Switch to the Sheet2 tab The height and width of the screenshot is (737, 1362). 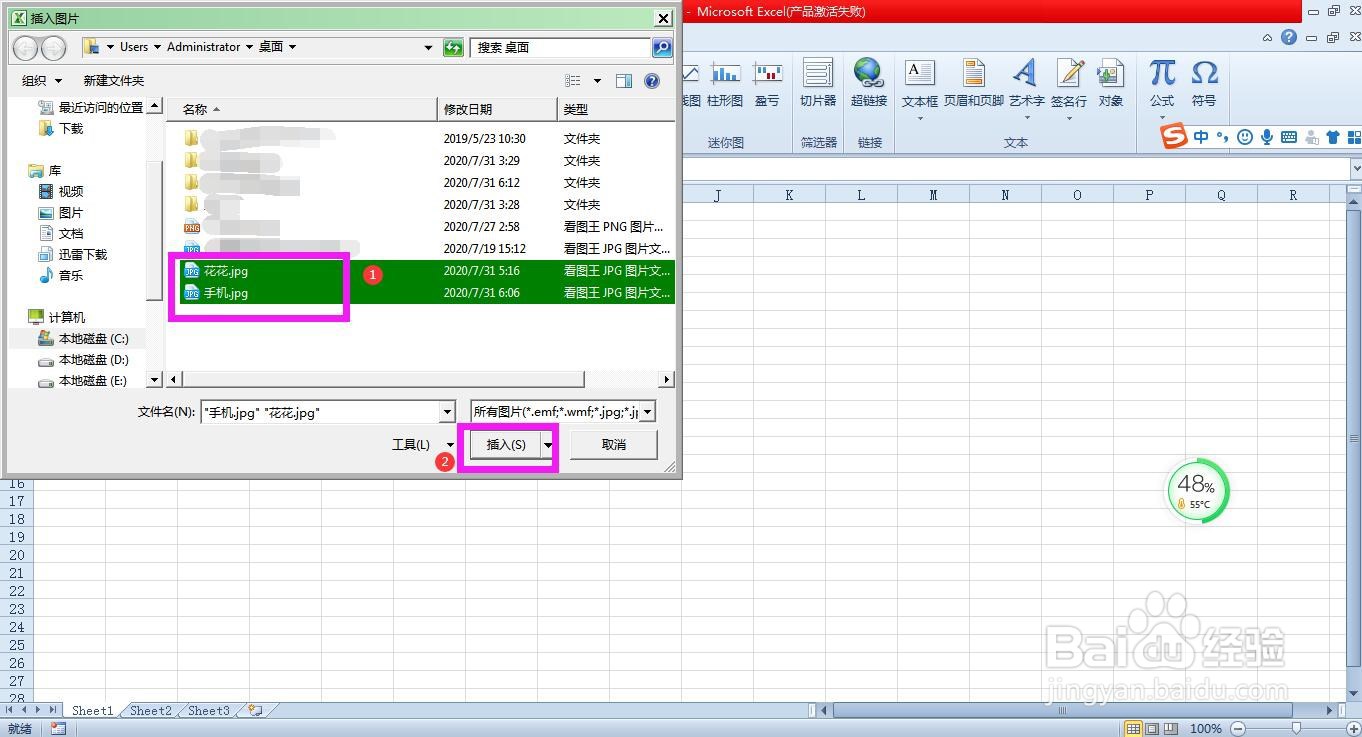(151, 710)
